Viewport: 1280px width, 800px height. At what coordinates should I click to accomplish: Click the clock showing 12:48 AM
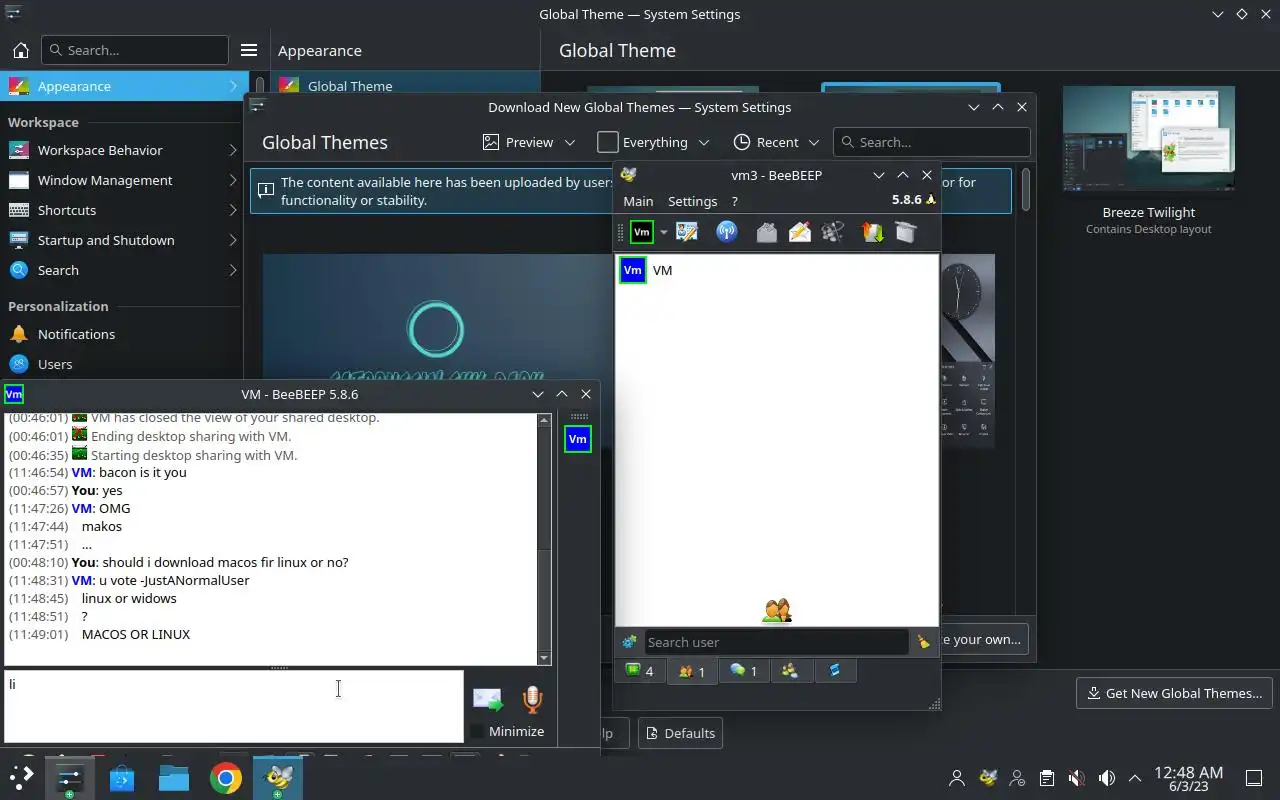(1188, 778)
